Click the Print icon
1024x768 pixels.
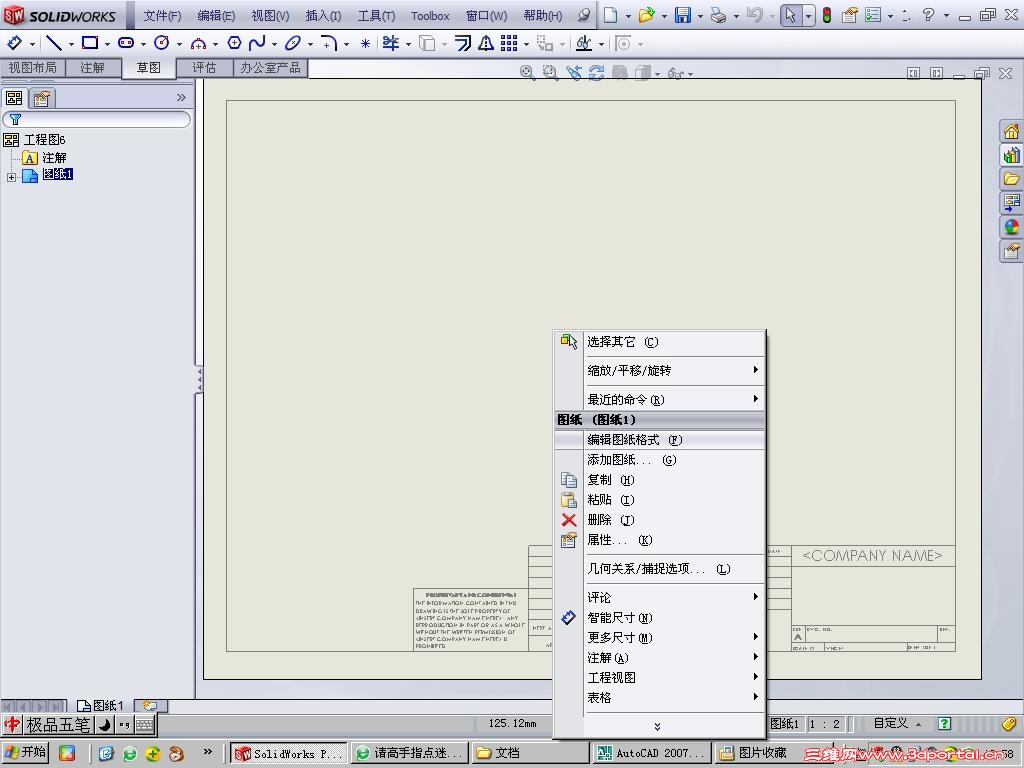pos(718,15)
